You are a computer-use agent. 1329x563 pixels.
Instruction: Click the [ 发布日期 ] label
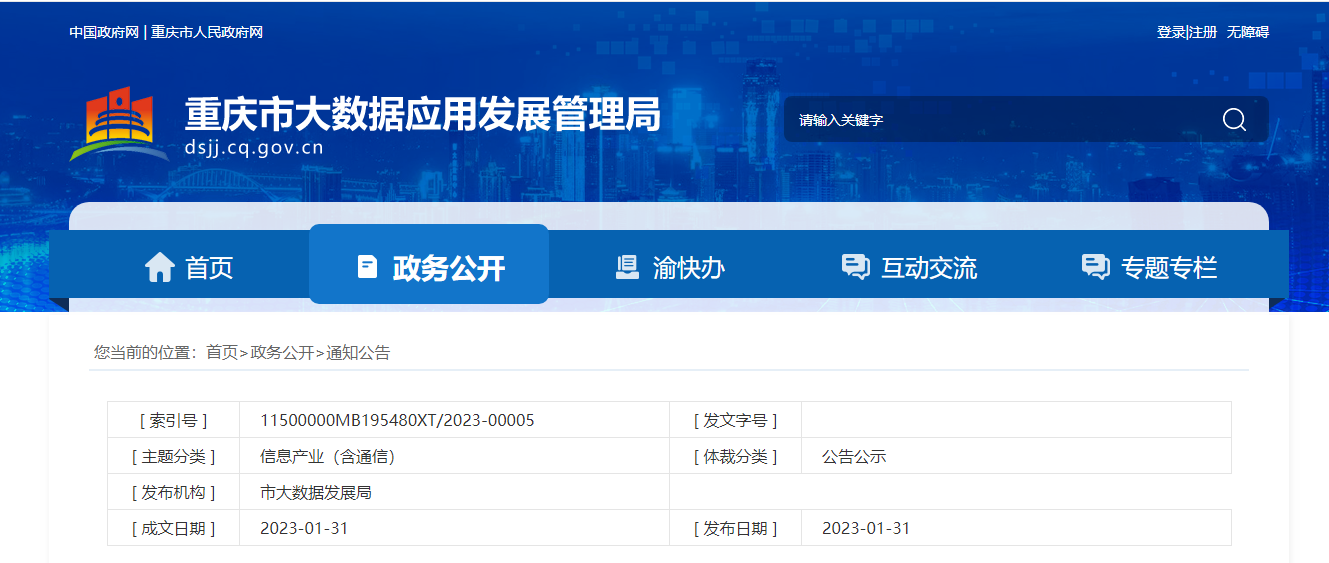pyautogui.click(x=735, y=528)
